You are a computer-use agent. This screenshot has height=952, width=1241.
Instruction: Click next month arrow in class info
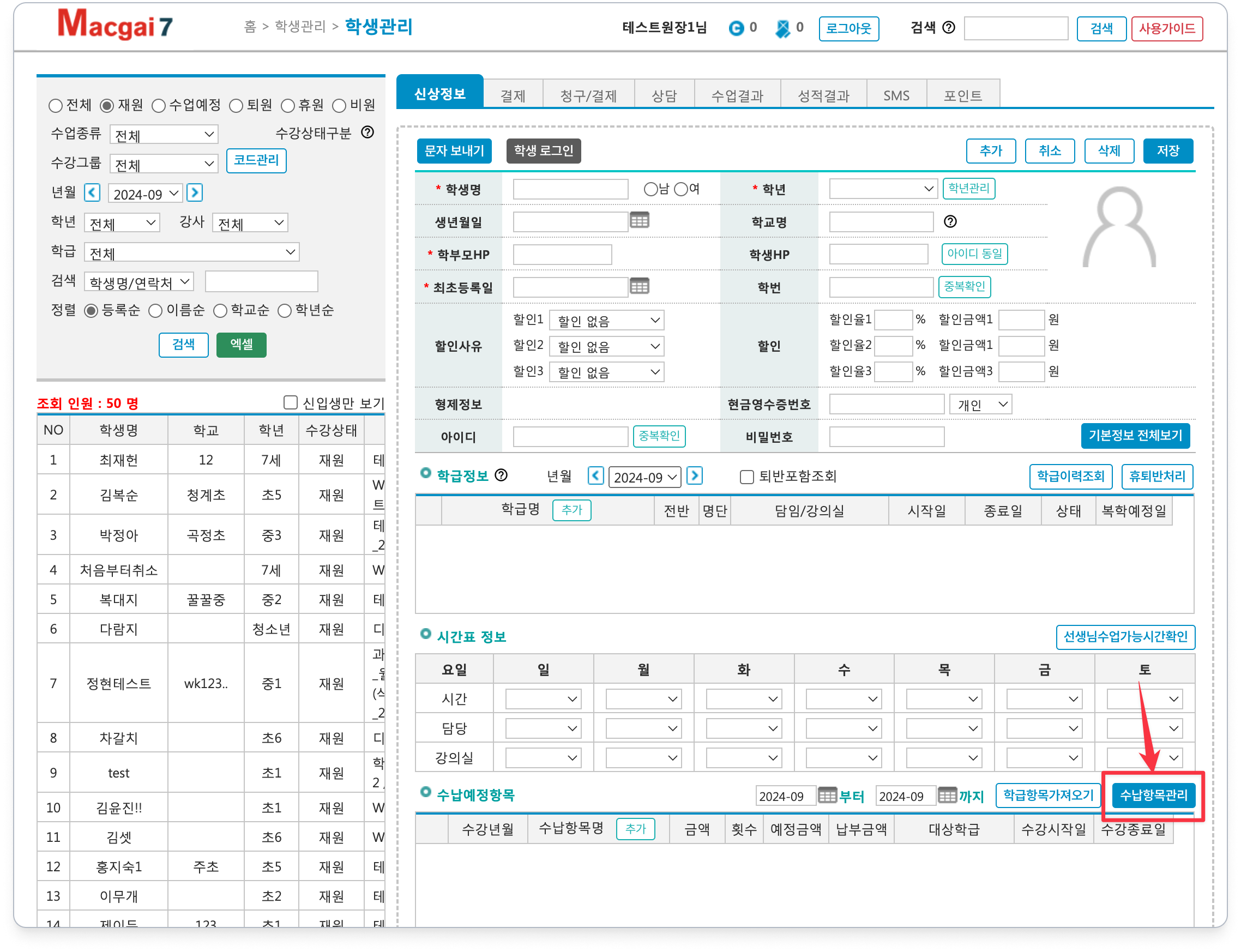point(694,475)
